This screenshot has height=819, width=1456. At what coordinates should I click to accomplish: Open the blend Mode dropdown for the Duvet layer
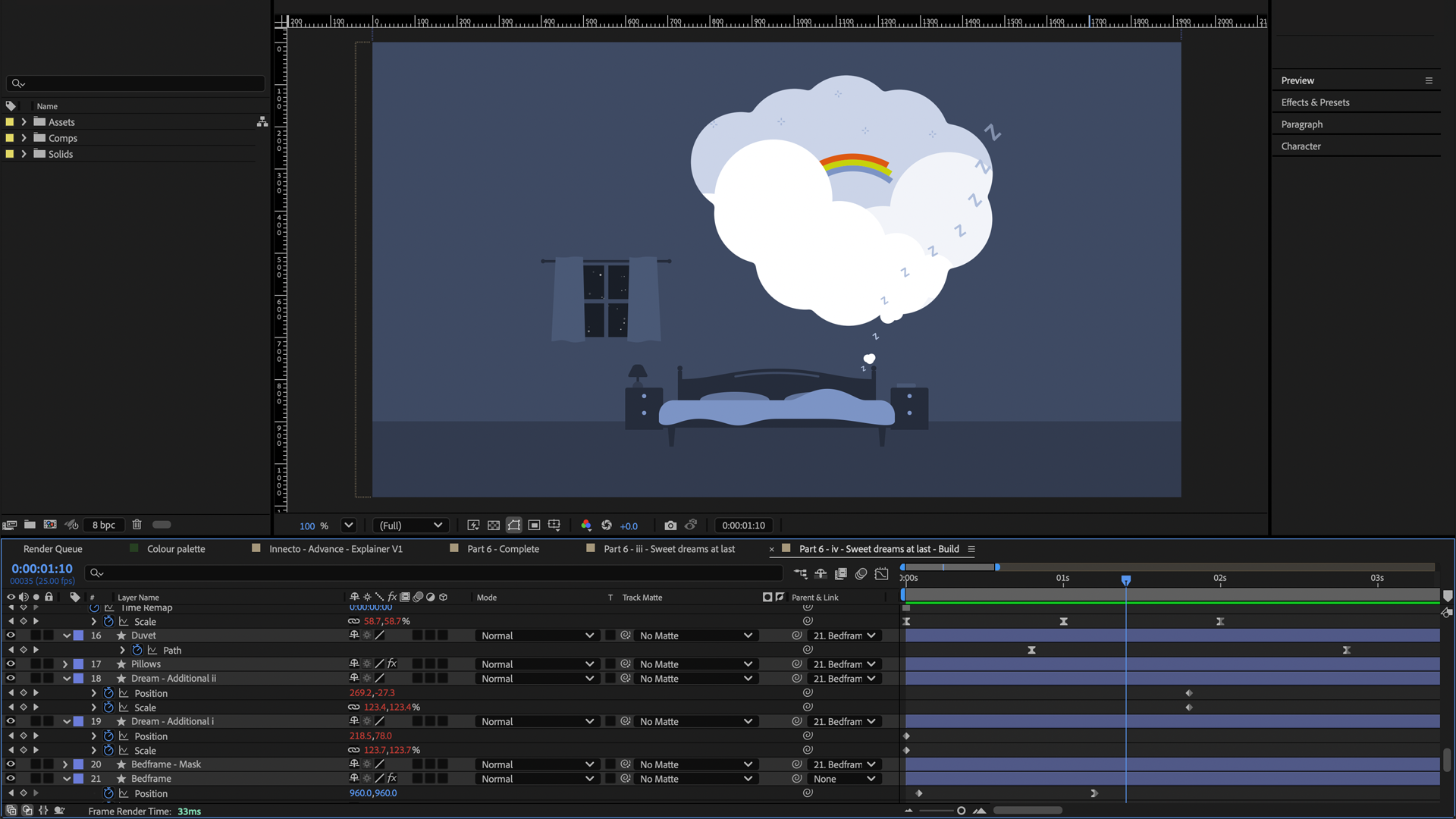(537, 635)
